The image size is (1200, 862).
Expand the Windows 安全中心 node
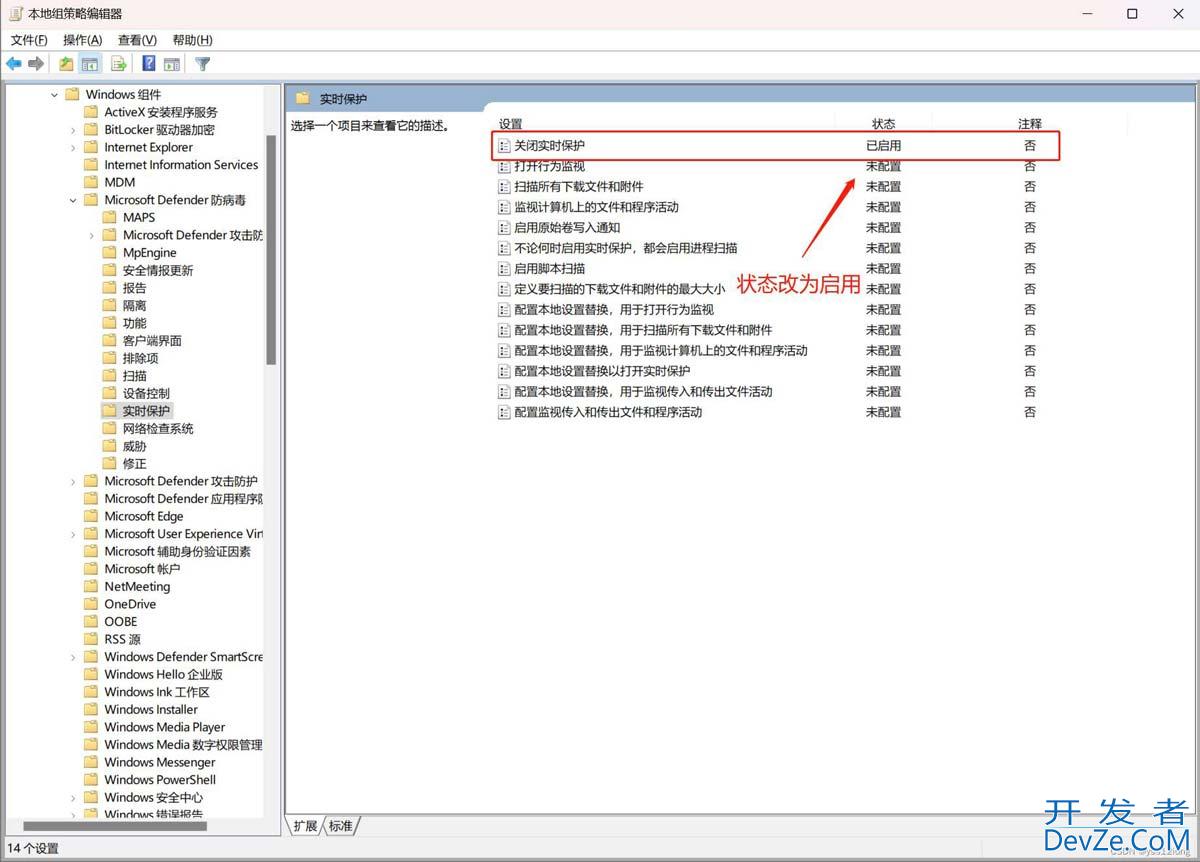click(x=73, y=797)
